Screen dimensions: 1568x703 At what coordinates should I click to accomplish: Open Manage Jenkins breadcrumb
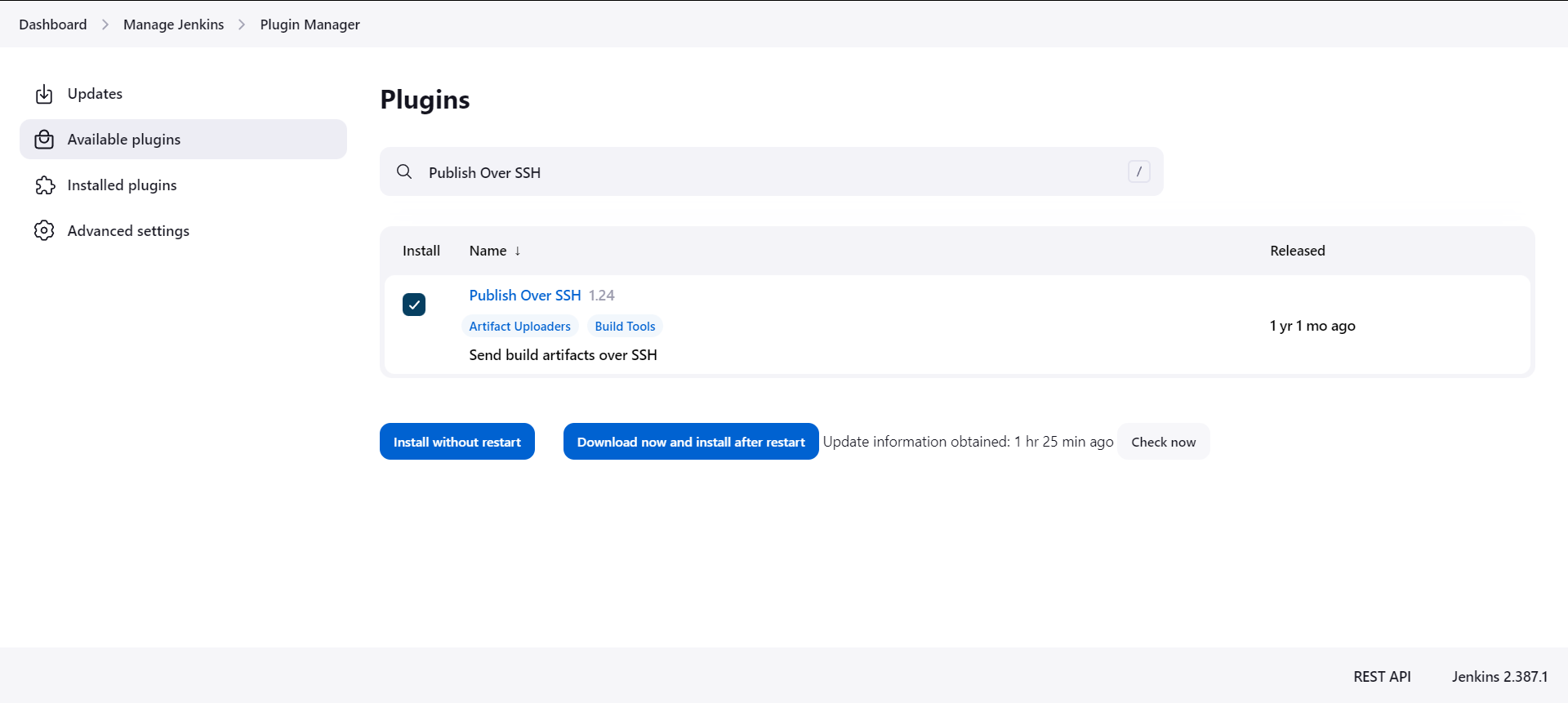tap(173, 24)
